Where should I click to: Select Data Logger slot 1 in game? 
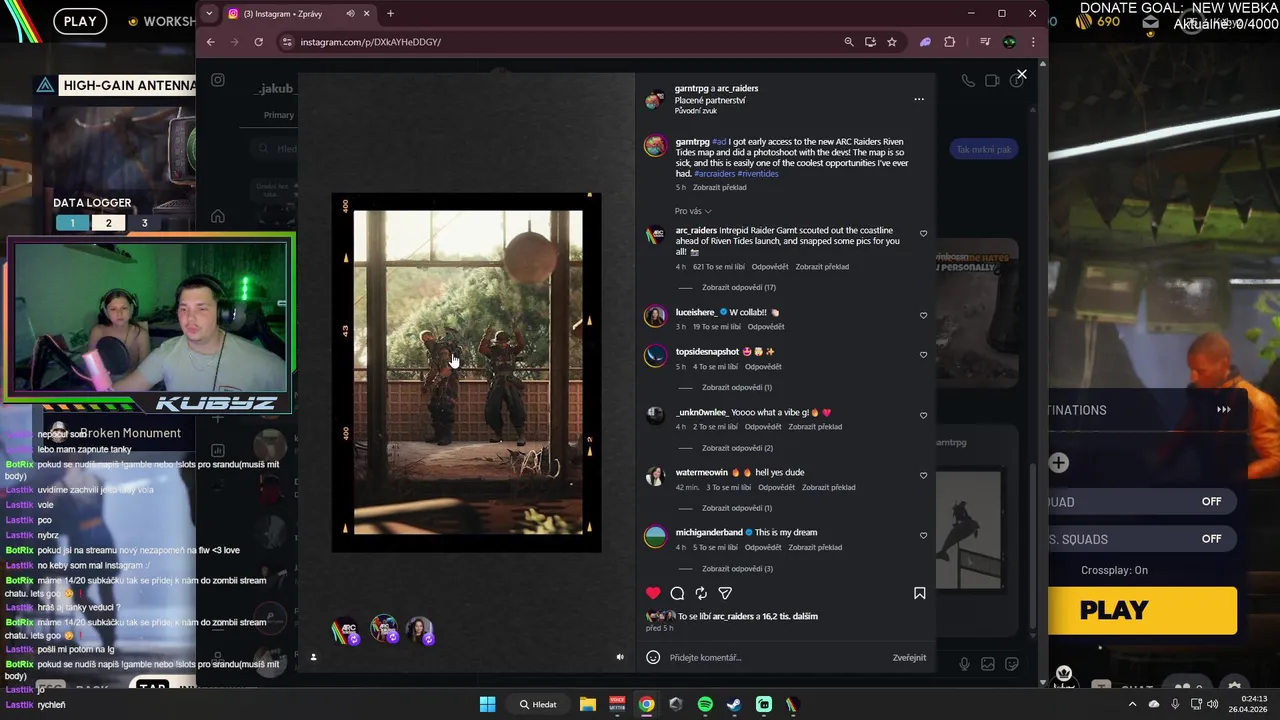click(x=72, y=223)
